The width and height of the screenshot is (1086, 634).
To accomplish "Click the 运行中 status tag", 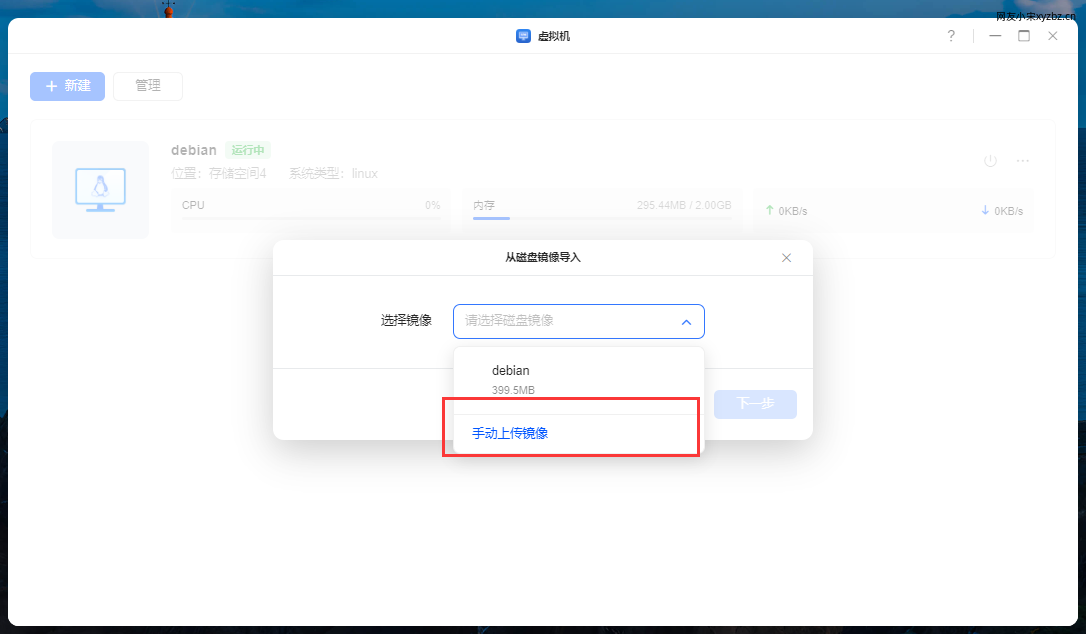I will click(x=247, y=150).
